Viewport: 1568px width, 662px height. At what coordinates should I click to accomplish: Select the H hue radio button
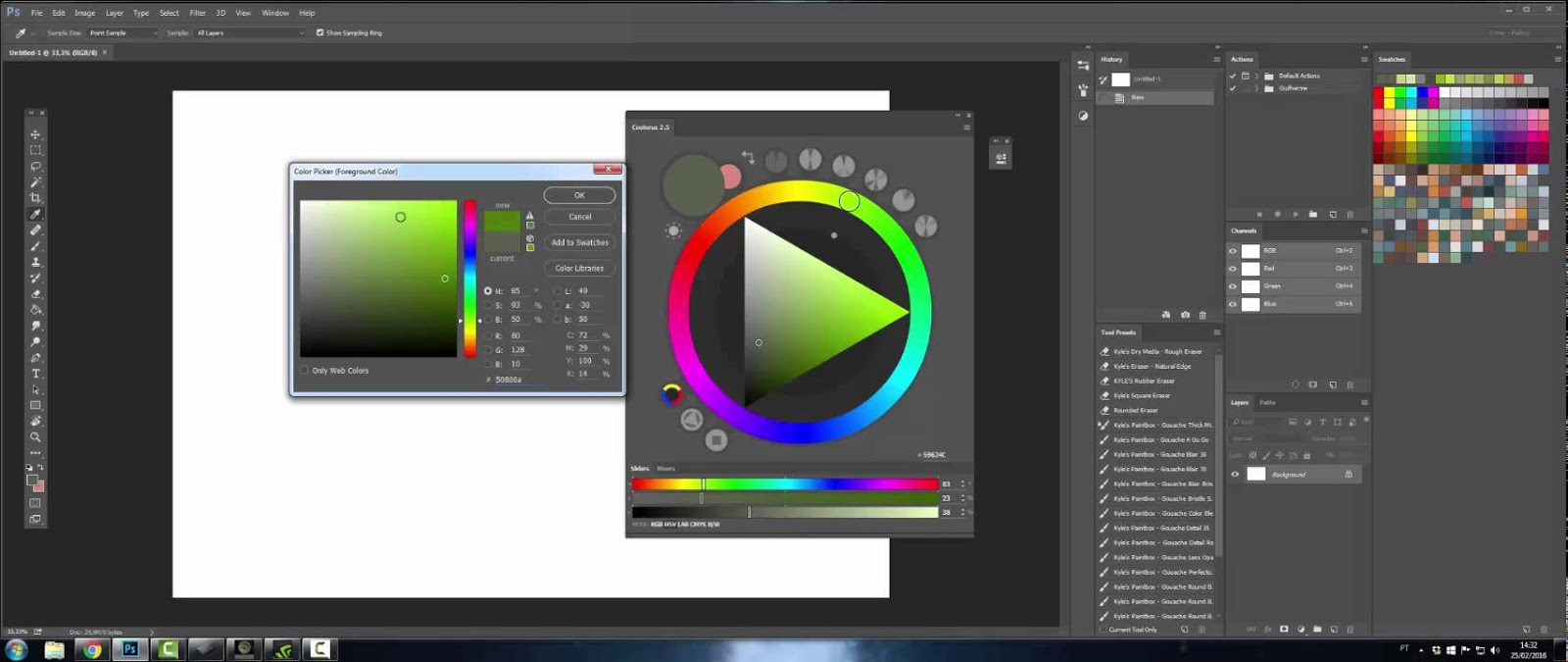pyautogui.click(x=487, y=291)
